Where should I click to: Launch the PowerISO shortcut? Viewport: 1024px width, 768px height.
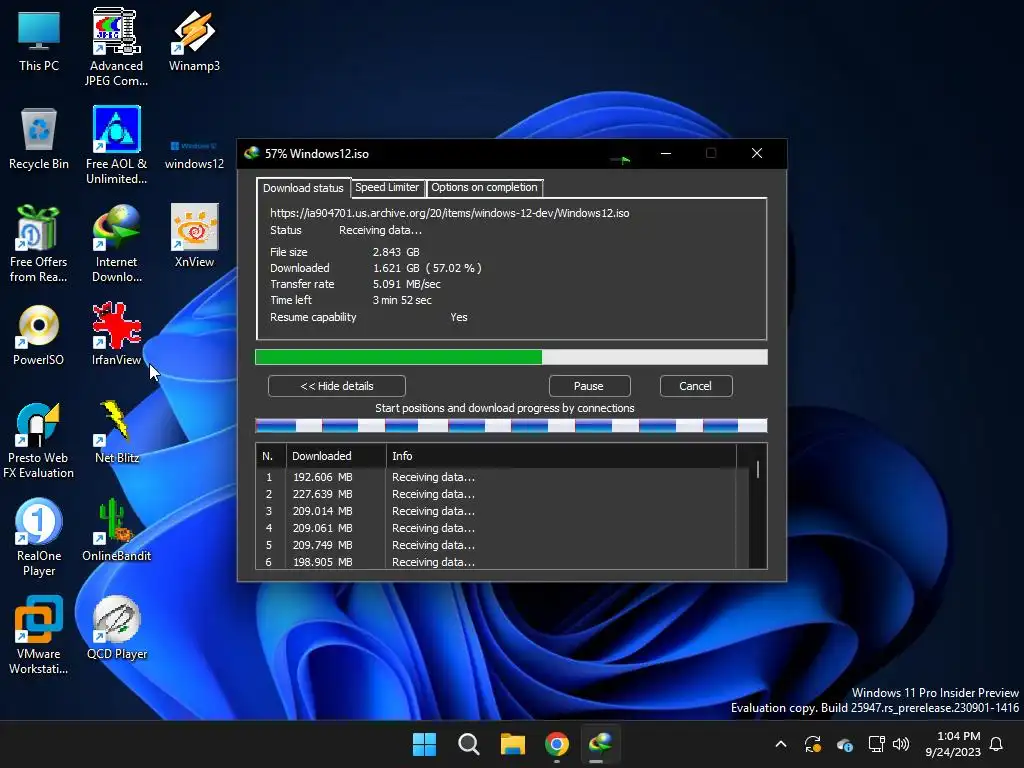pos(39,334)
